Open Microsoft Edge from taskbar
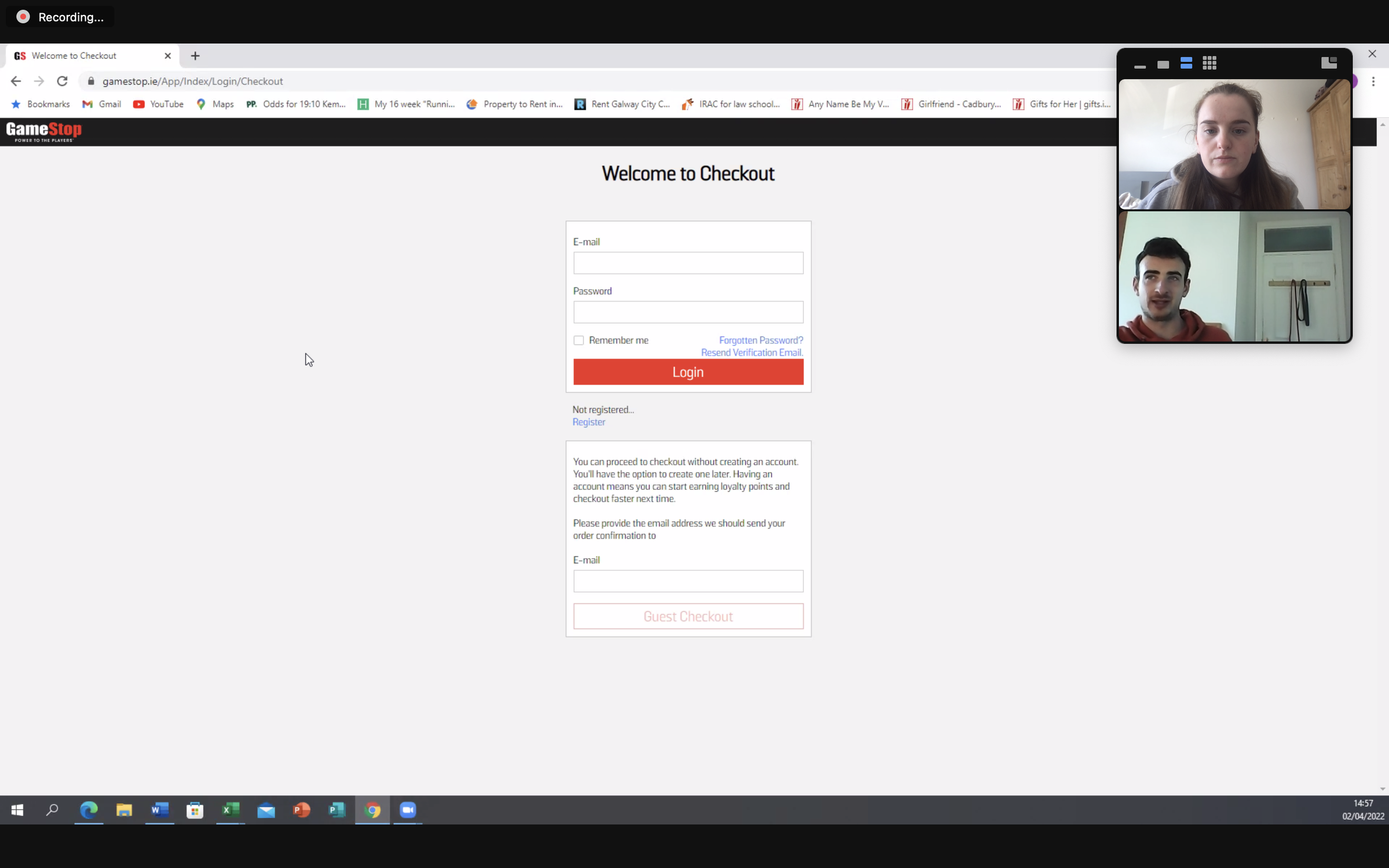Viewport: 1389px width, 868px height. click(x=88, y=810)
